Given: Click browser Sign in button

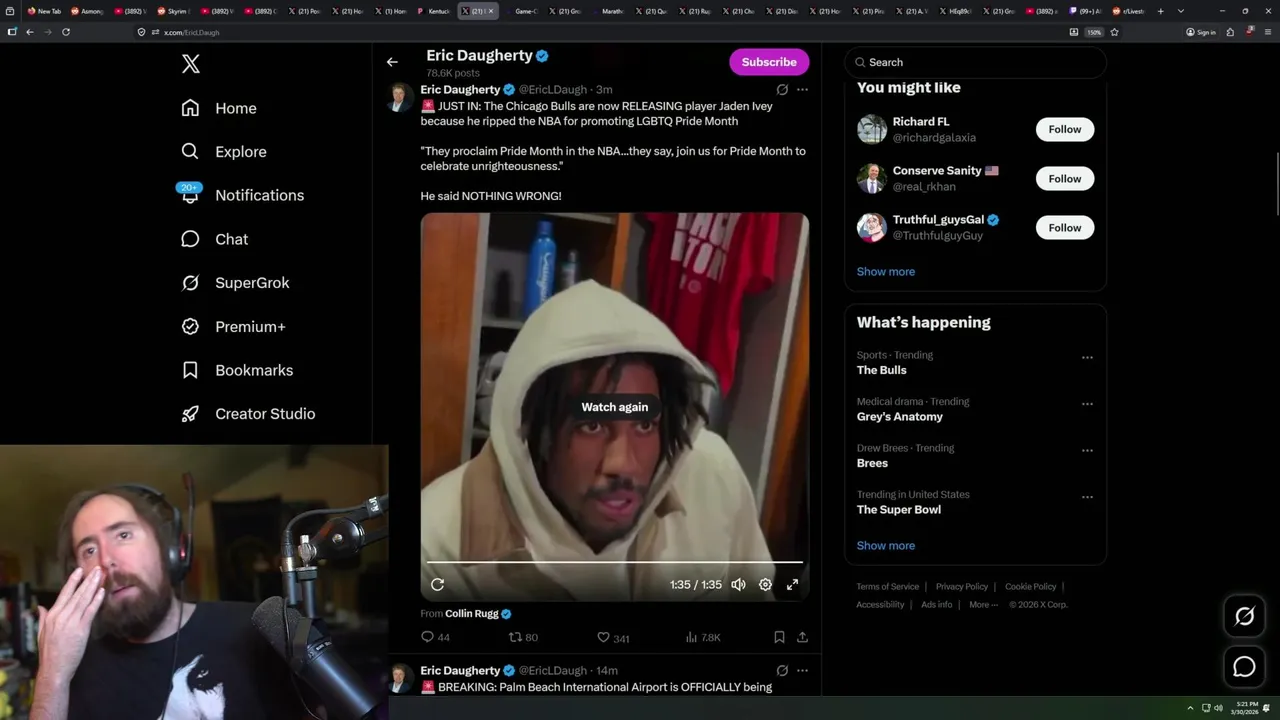Looking at the screenshot, I should [1201, 32].
